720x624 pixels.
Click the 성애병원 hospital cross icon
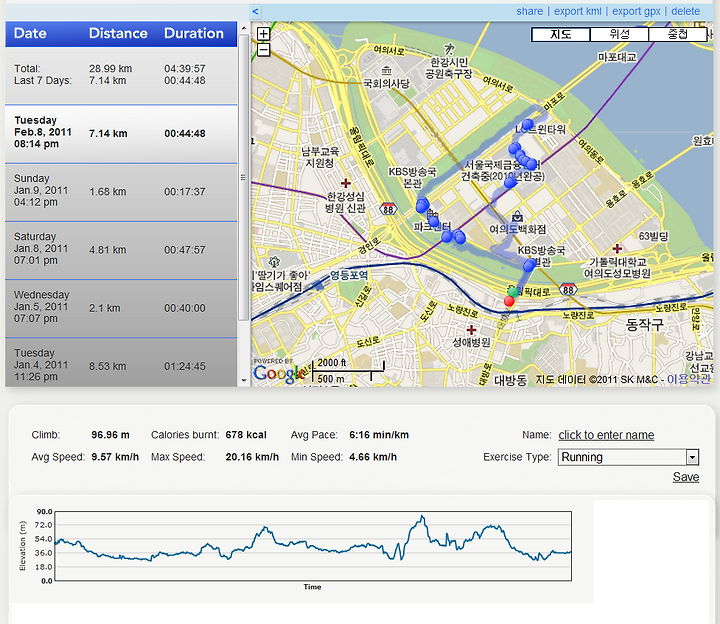click(471, 330)
